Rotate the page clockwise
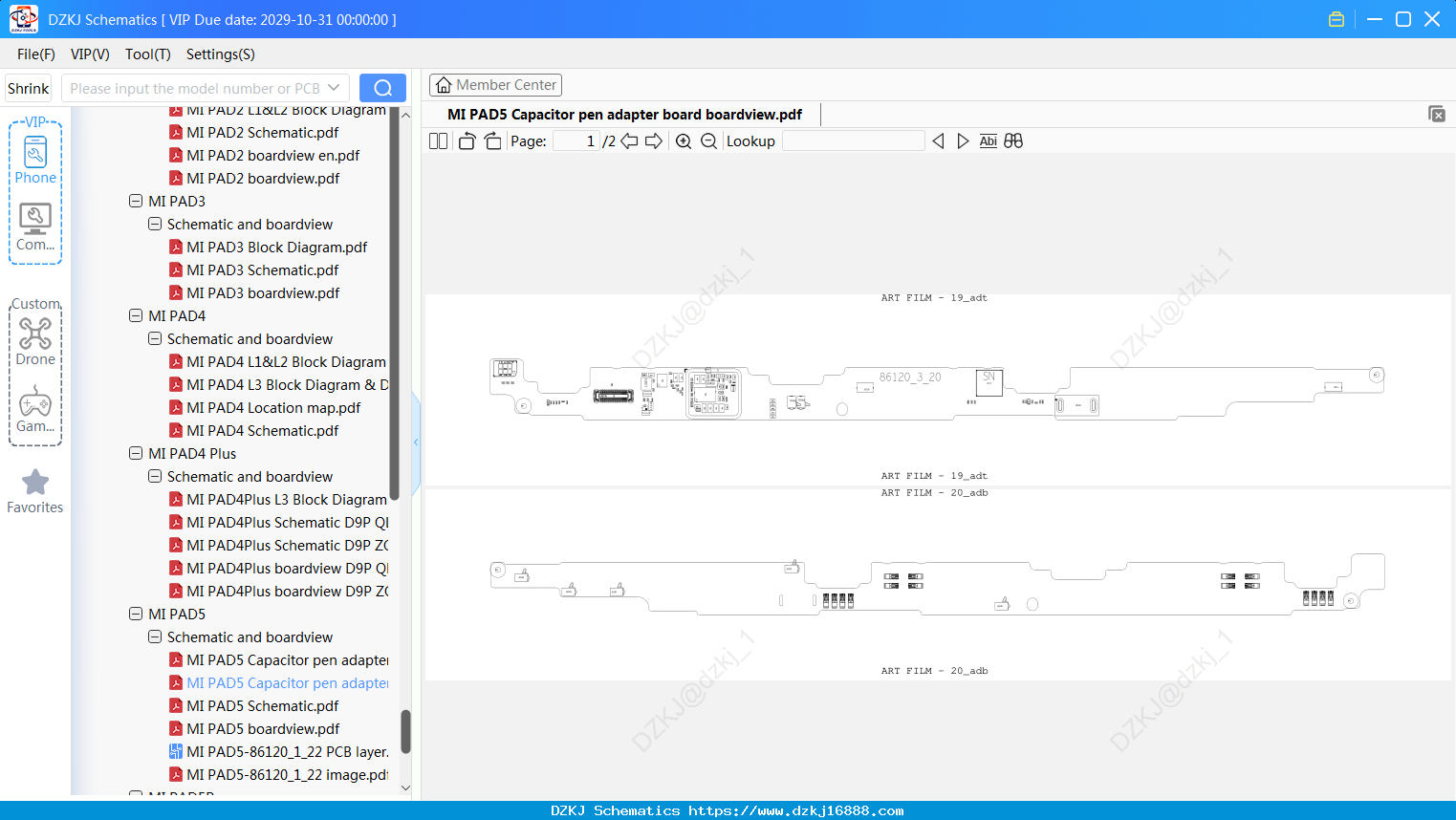Viewport: 1456px width, 820px height. 492,141
